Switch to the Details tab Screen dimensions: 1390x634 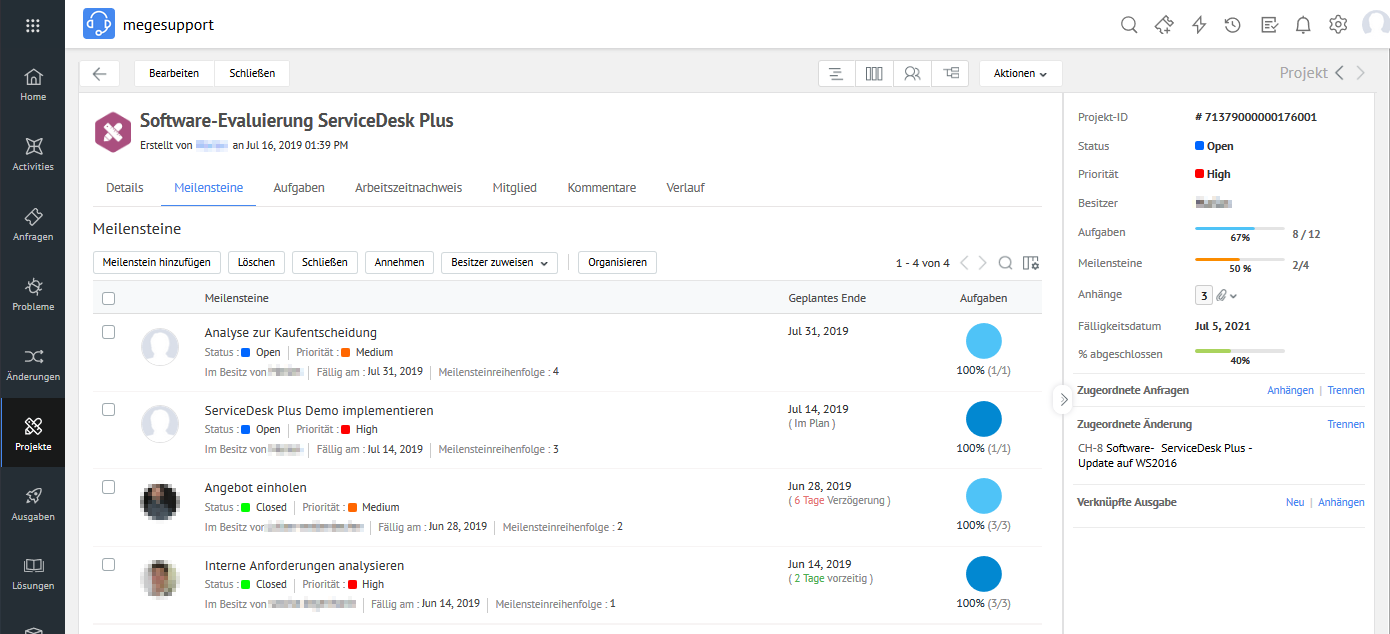[125, 187]
